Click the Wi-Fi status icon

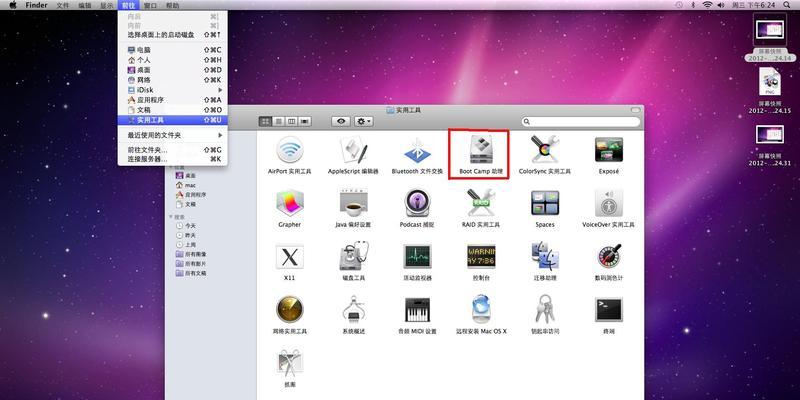point(707,5)
